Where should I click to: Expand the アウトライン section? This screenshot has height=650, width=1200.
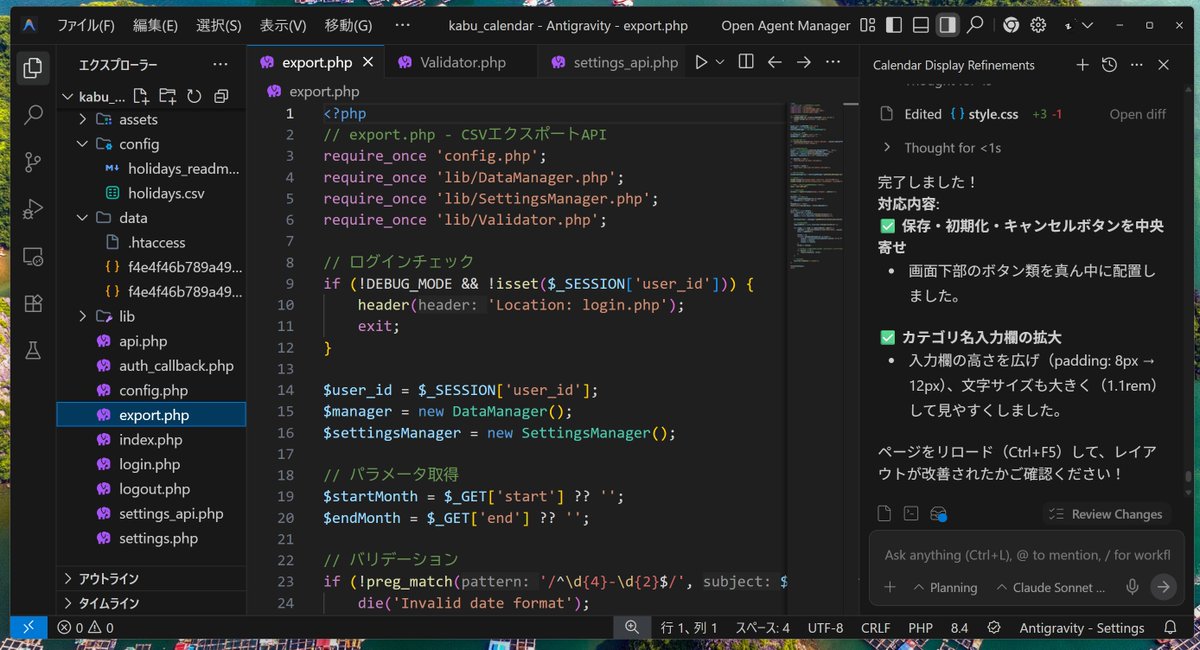152,578
